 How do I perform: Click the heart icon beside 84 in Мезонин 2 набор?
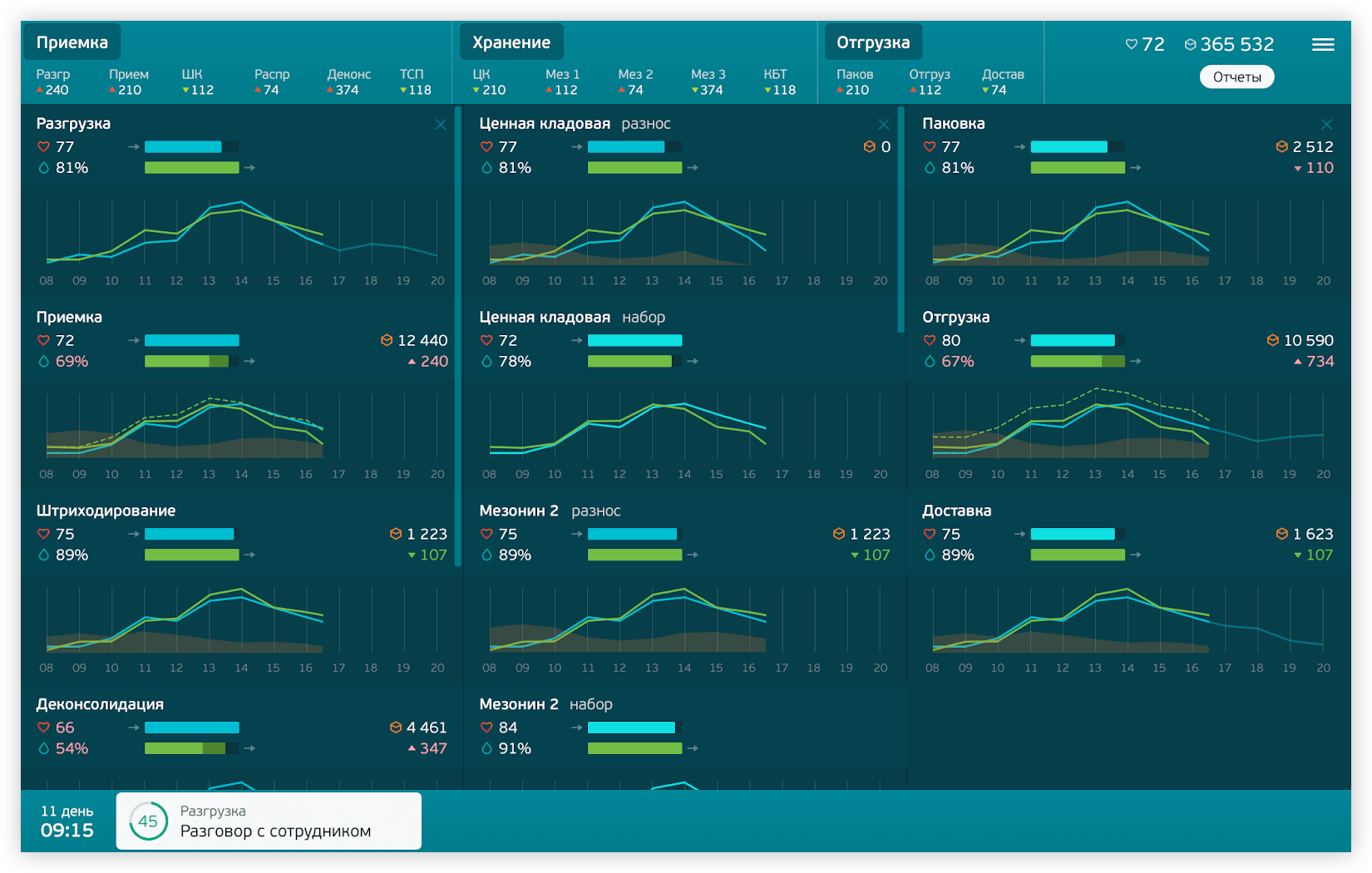click(x=486, y=727)
